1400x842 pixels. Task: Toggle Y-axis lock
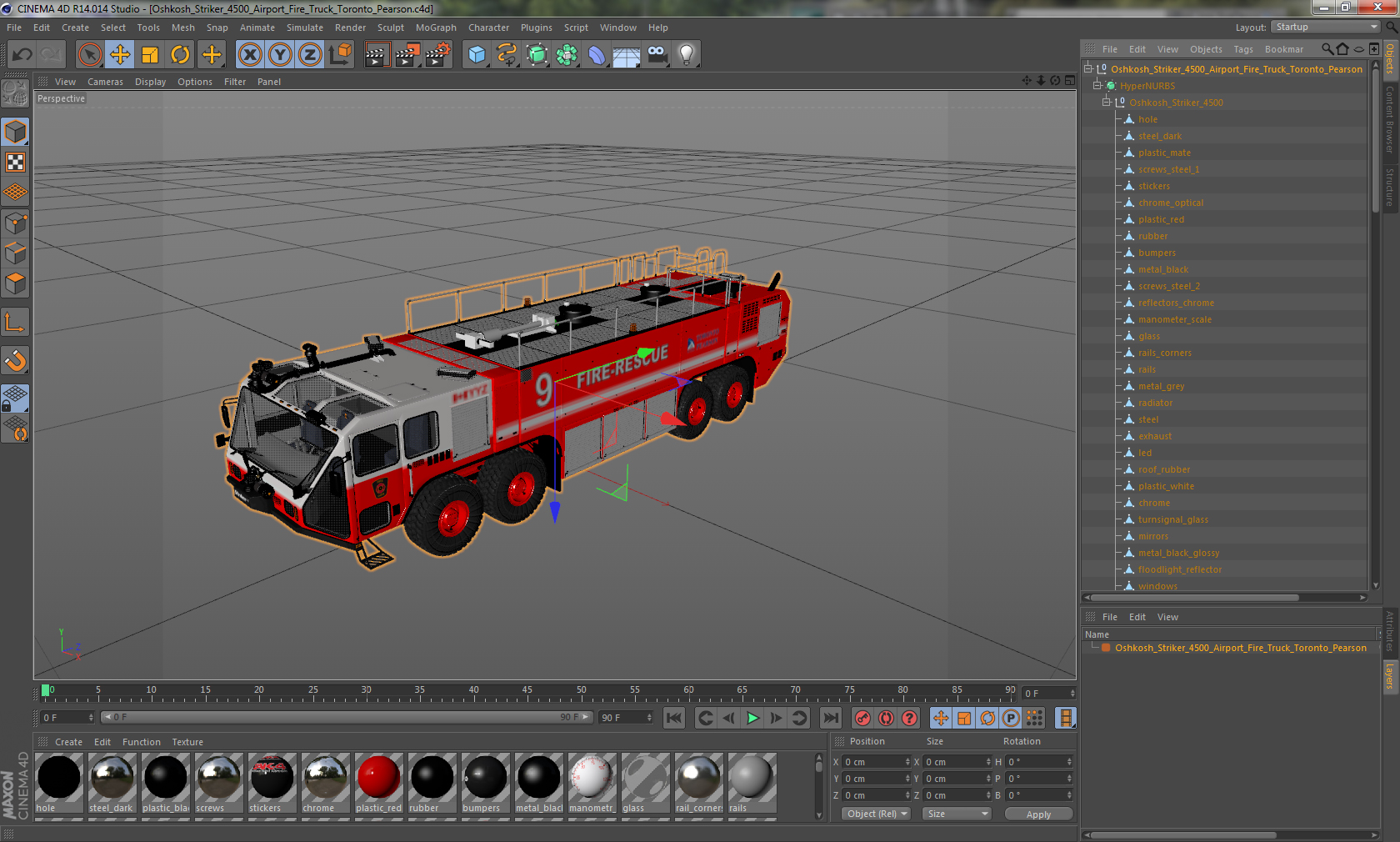tap(280, 55)
